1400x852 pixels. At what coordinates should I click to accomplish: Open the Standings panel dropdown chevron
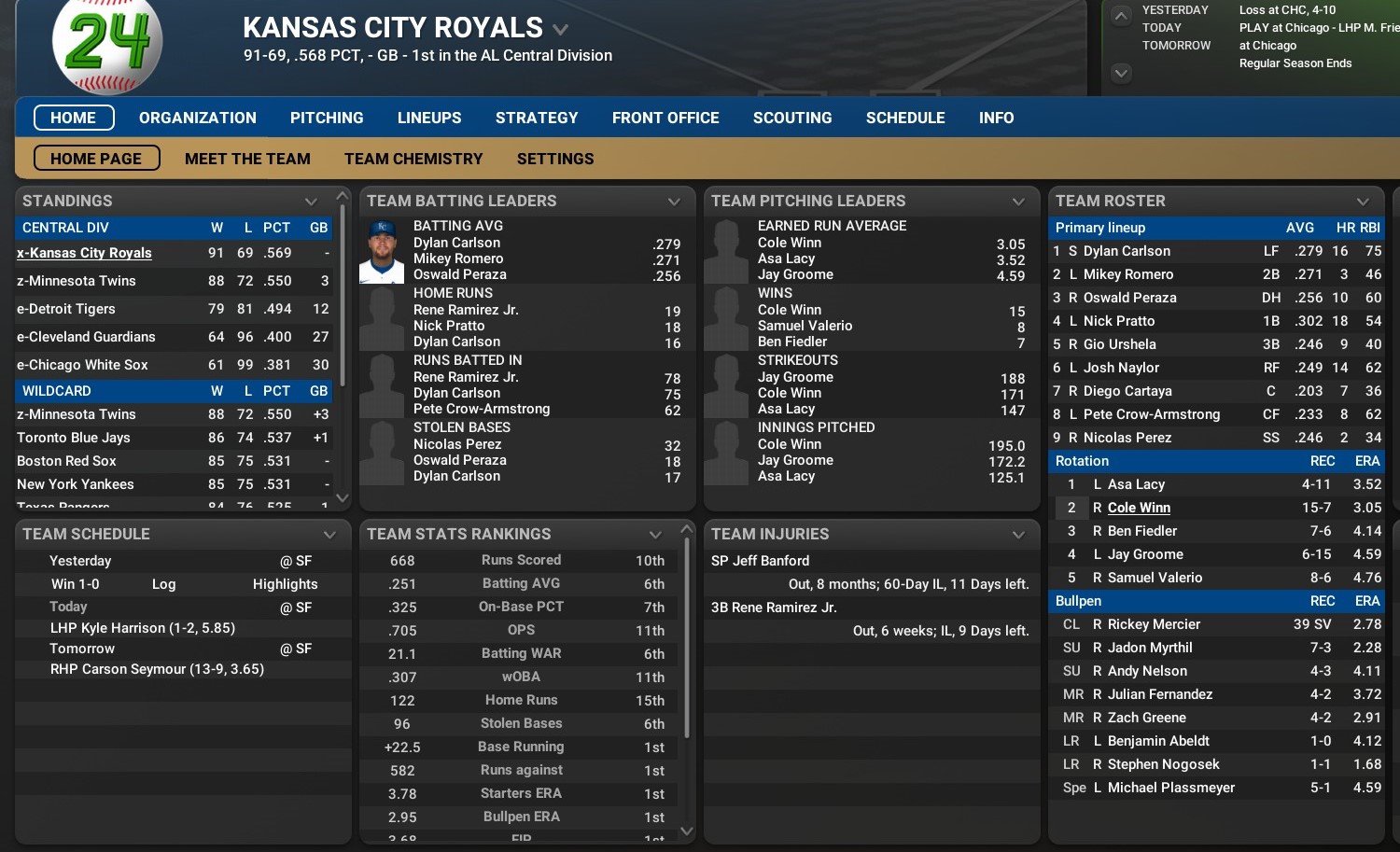click(311, 202)
